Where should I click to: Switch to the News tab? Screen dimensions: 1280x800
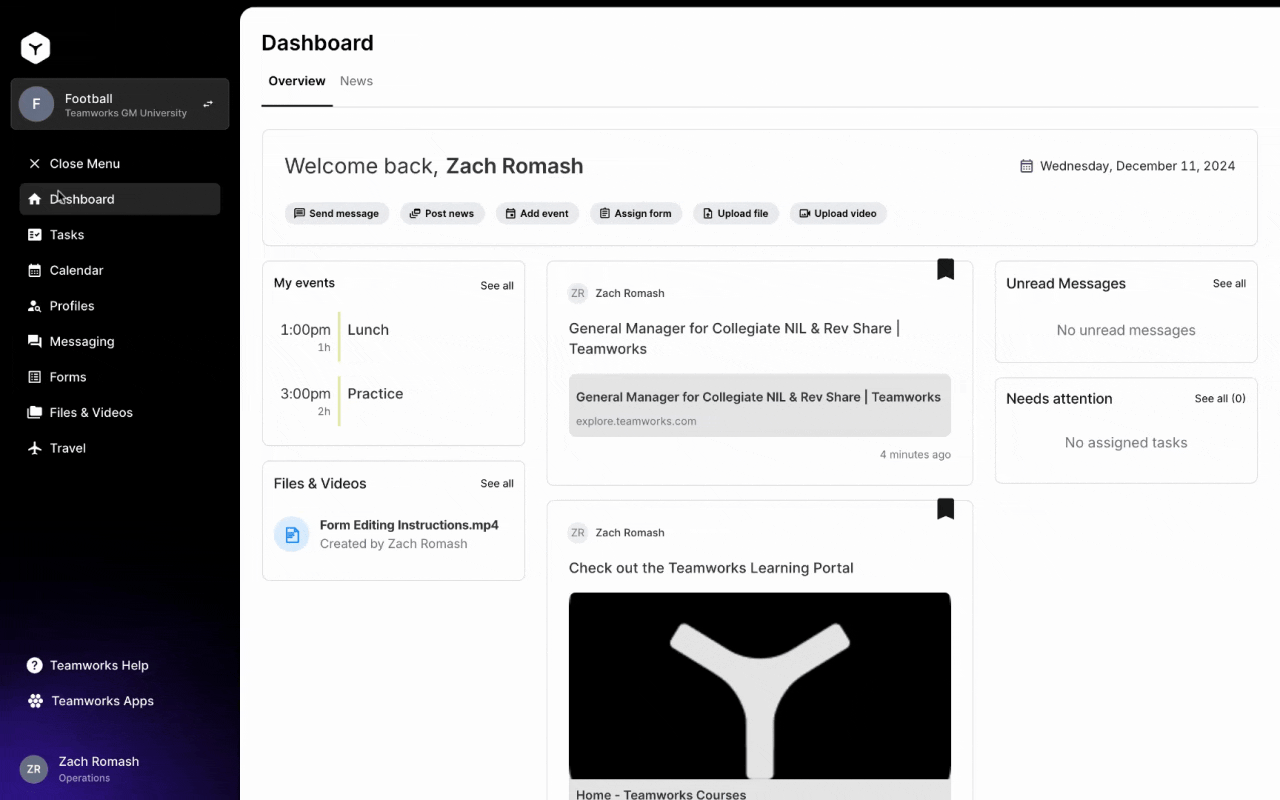point(356,81)
